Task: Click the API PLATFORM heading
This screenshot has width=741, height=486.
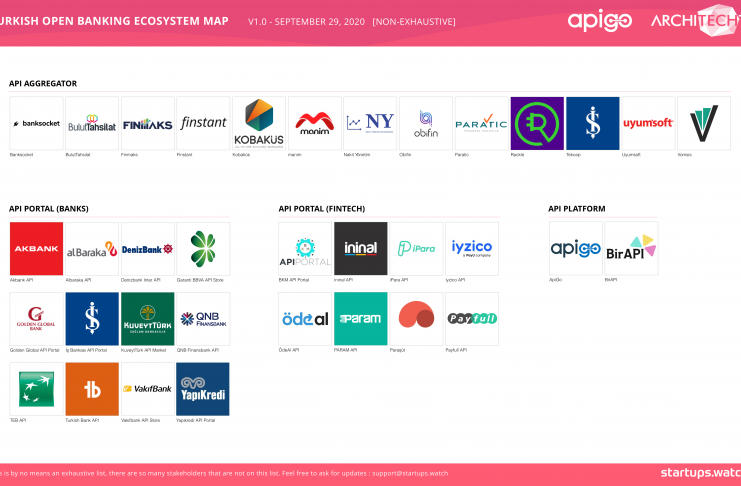Action: 577,209
